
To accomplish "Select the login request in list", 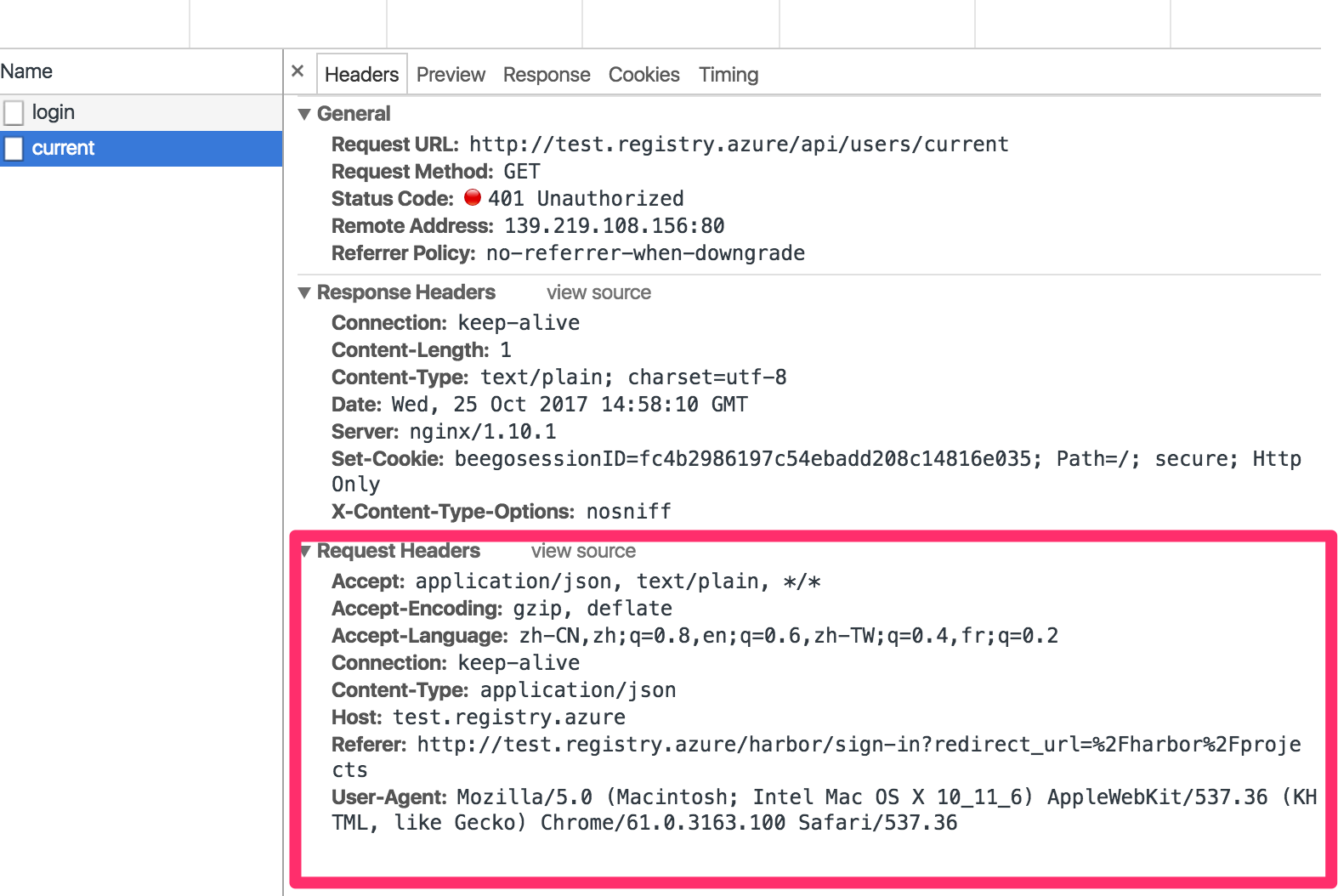I will [x=54, y=112].
